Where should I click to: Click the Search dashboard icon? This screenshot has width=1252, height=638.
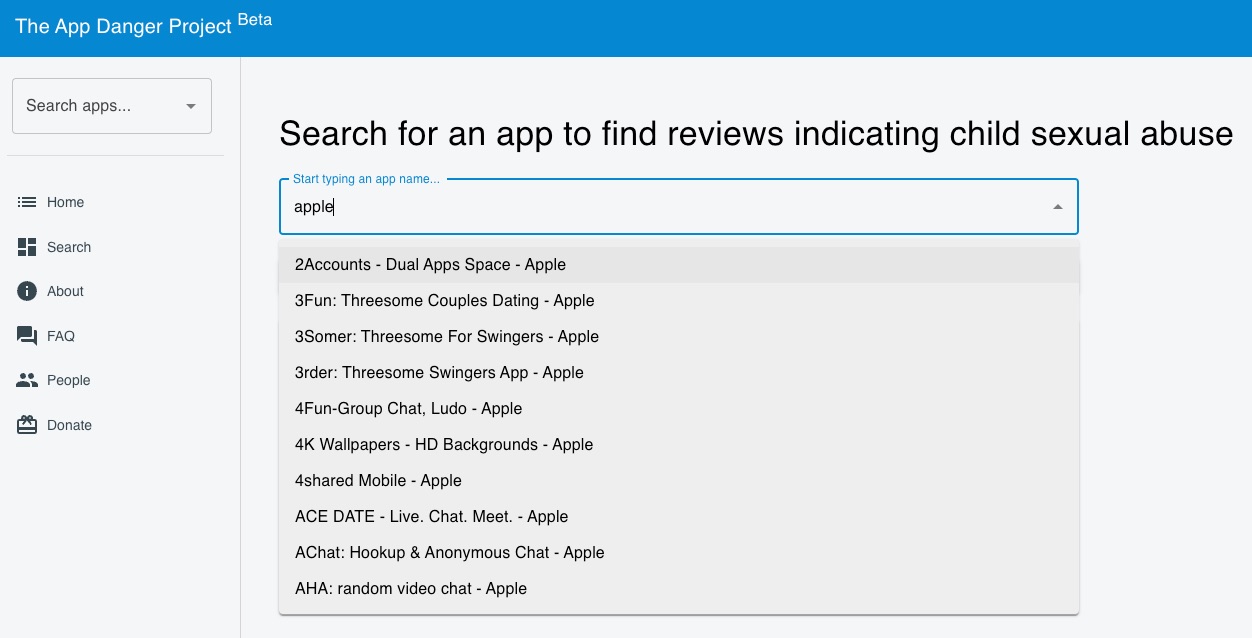click(27, 247)
